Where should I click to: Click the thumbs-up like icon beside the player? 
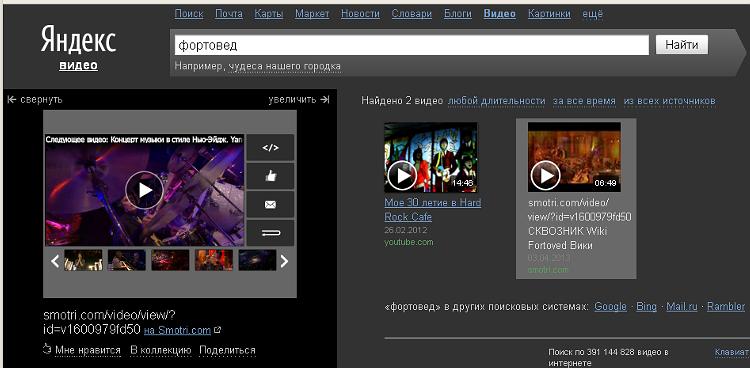click(x=270, y=176)
